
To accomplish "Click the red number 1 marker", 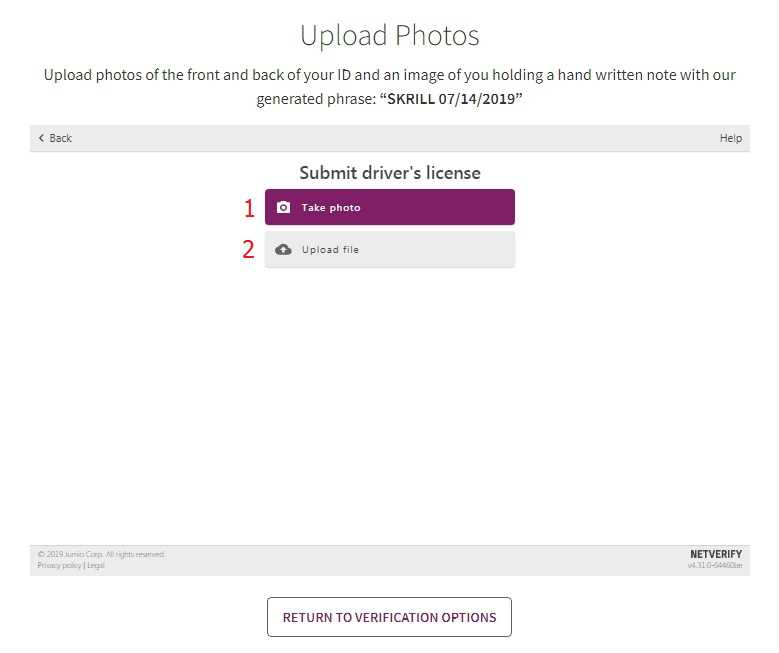I will (249, 208).
